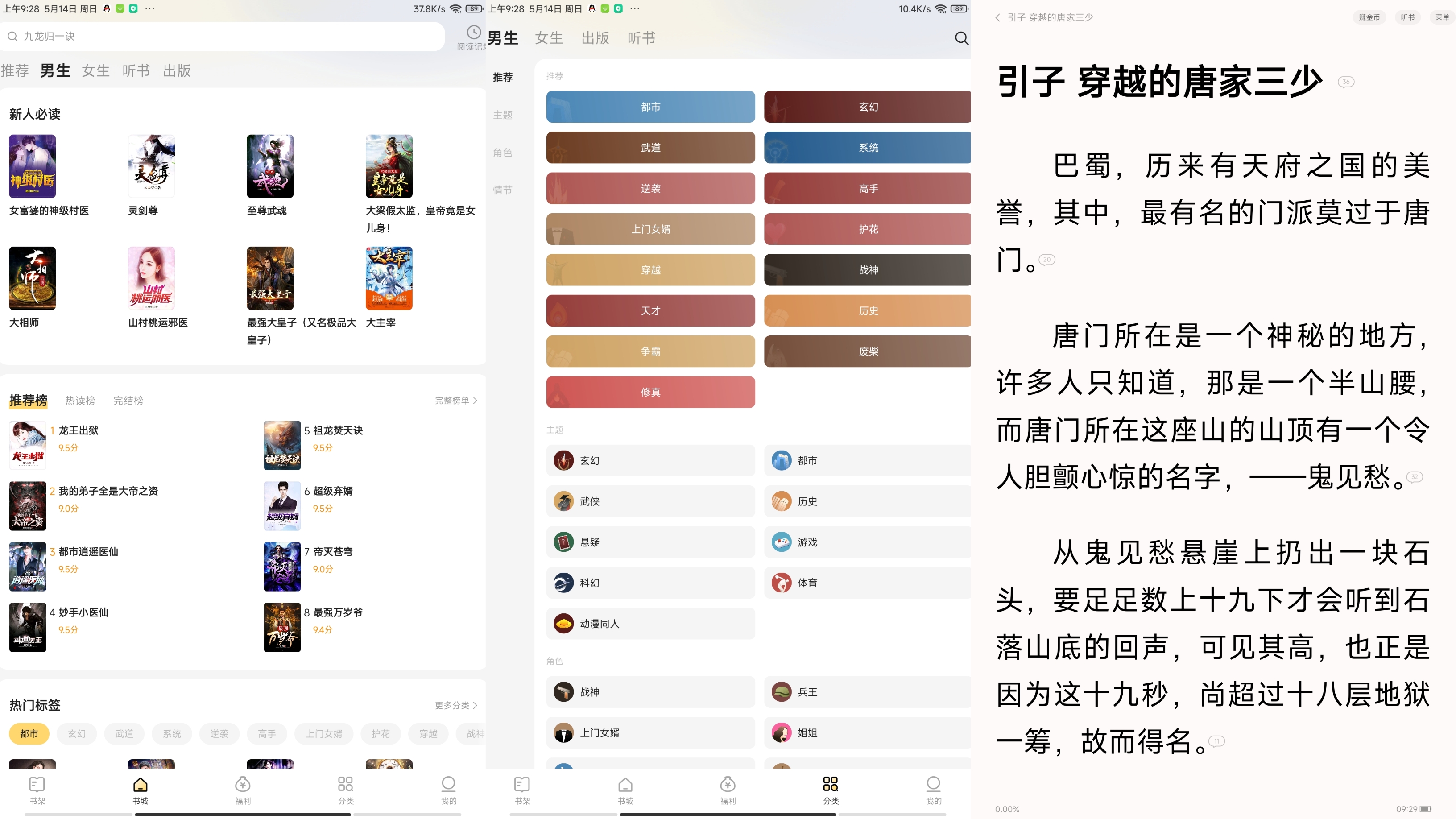Tap the 科幻 sci-fi theme icon
1456x819 pixels.
click(x=563, y=583)
